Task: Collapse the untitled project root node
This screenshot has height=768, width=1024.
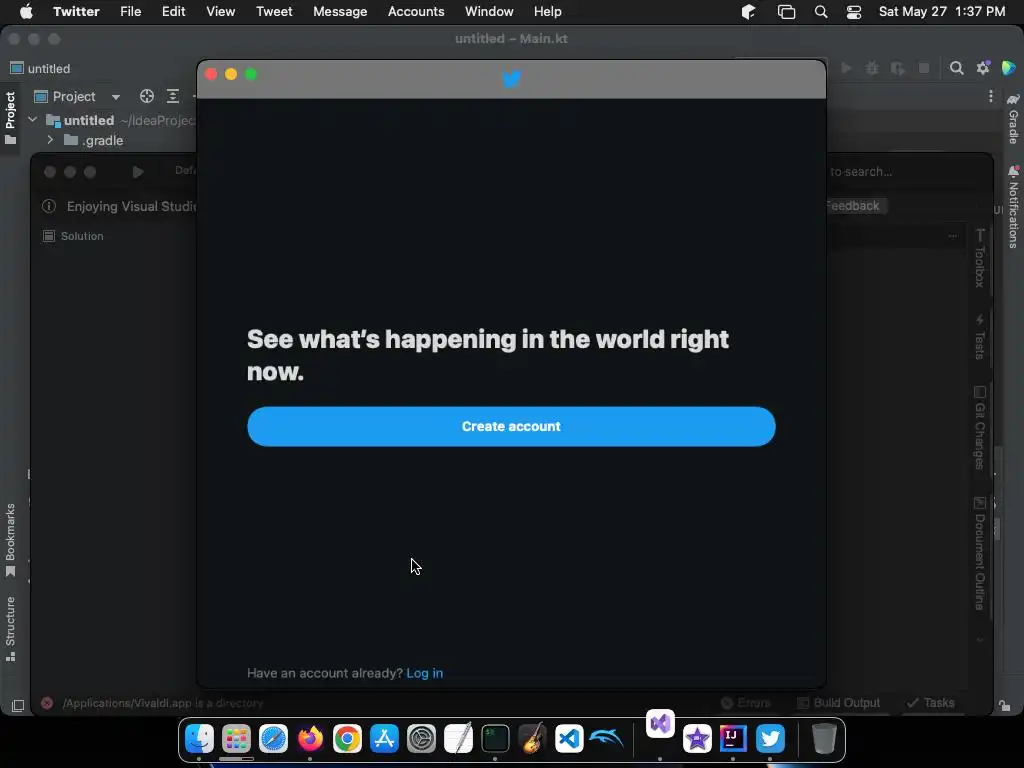Action: click(x=33, y=120)
